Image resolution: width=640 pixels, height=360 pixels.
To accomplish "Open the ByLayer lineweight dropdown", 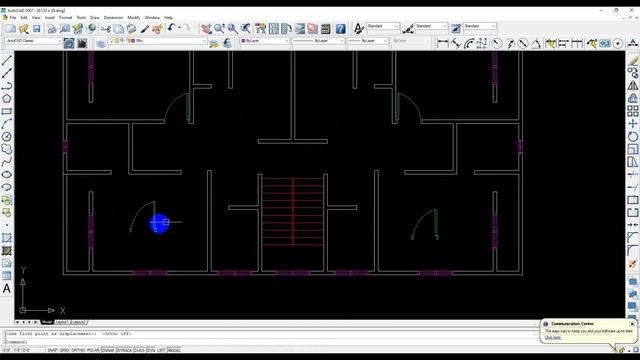I will [x=368, y=41].
